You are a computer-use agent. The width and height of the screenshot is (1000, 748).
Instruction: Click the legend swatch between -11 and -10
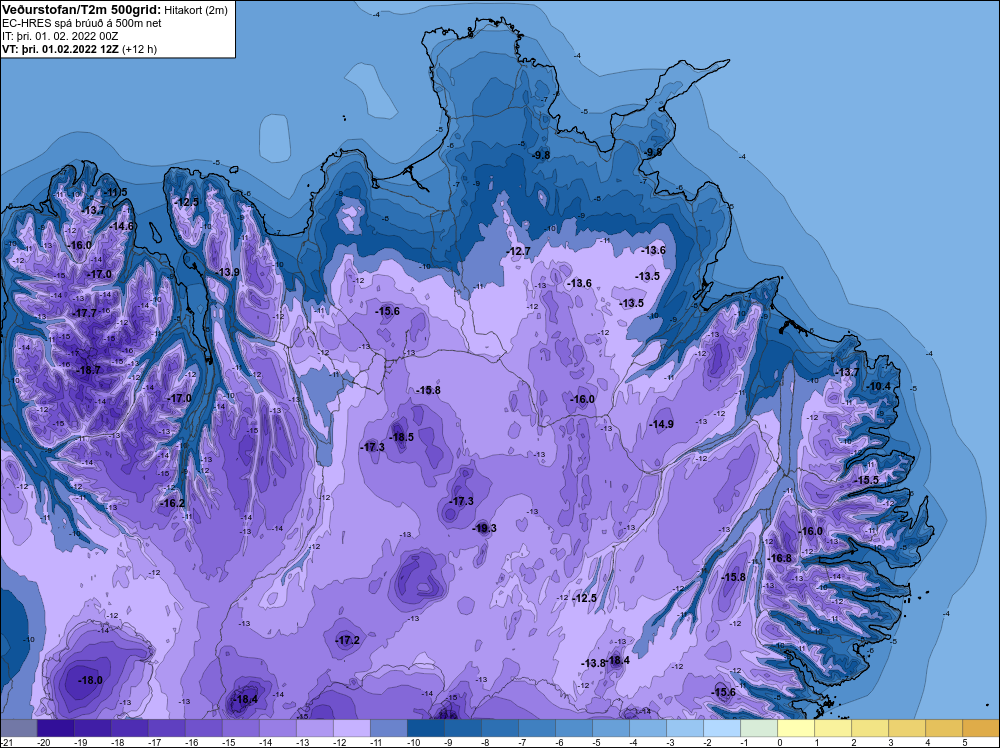[388, 728]
